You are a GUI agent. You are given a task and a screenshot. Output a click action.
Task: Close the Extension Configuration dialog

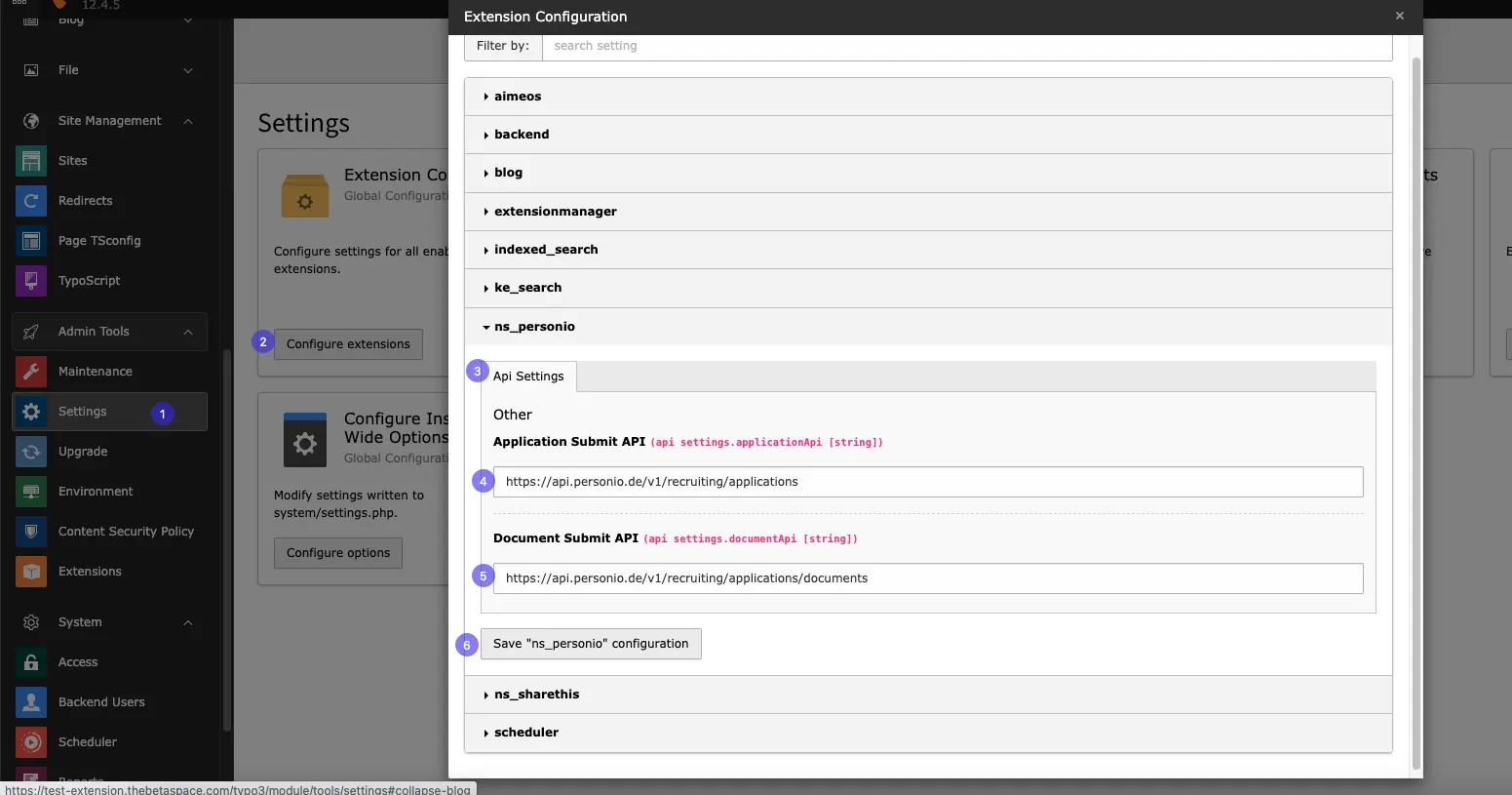pos(1400,17)
